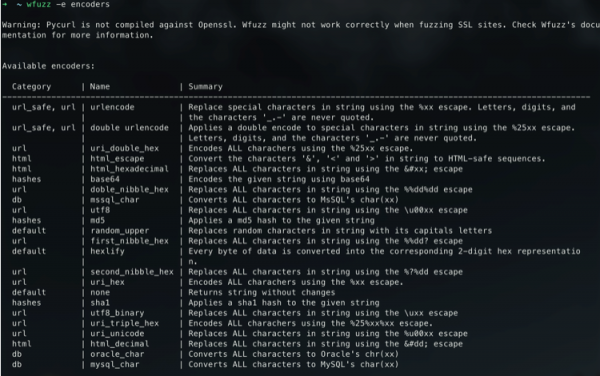Click the second_nibble_hex encoder name

click(x=132, y=272)
